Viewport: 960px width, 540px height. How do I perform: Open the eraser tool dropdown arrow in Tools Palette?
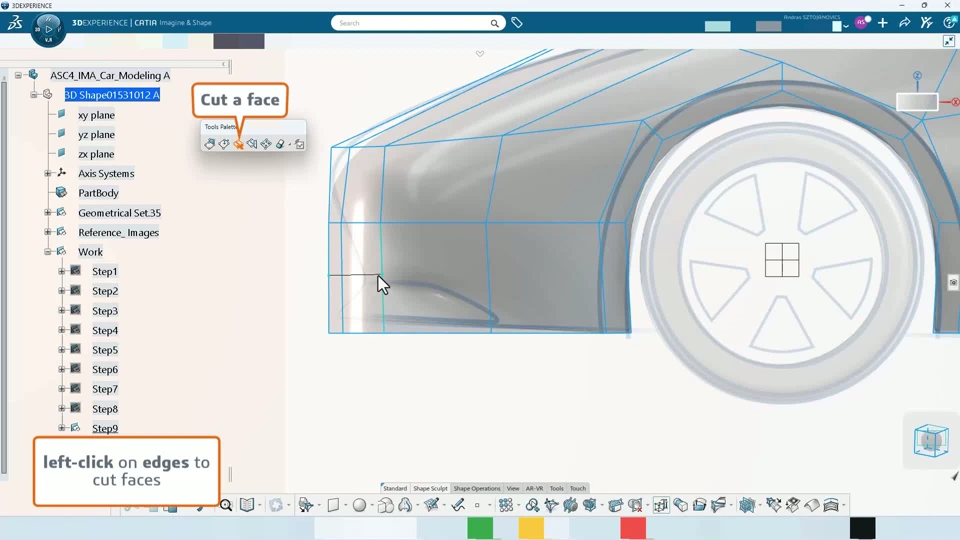(x=290, y=144)
